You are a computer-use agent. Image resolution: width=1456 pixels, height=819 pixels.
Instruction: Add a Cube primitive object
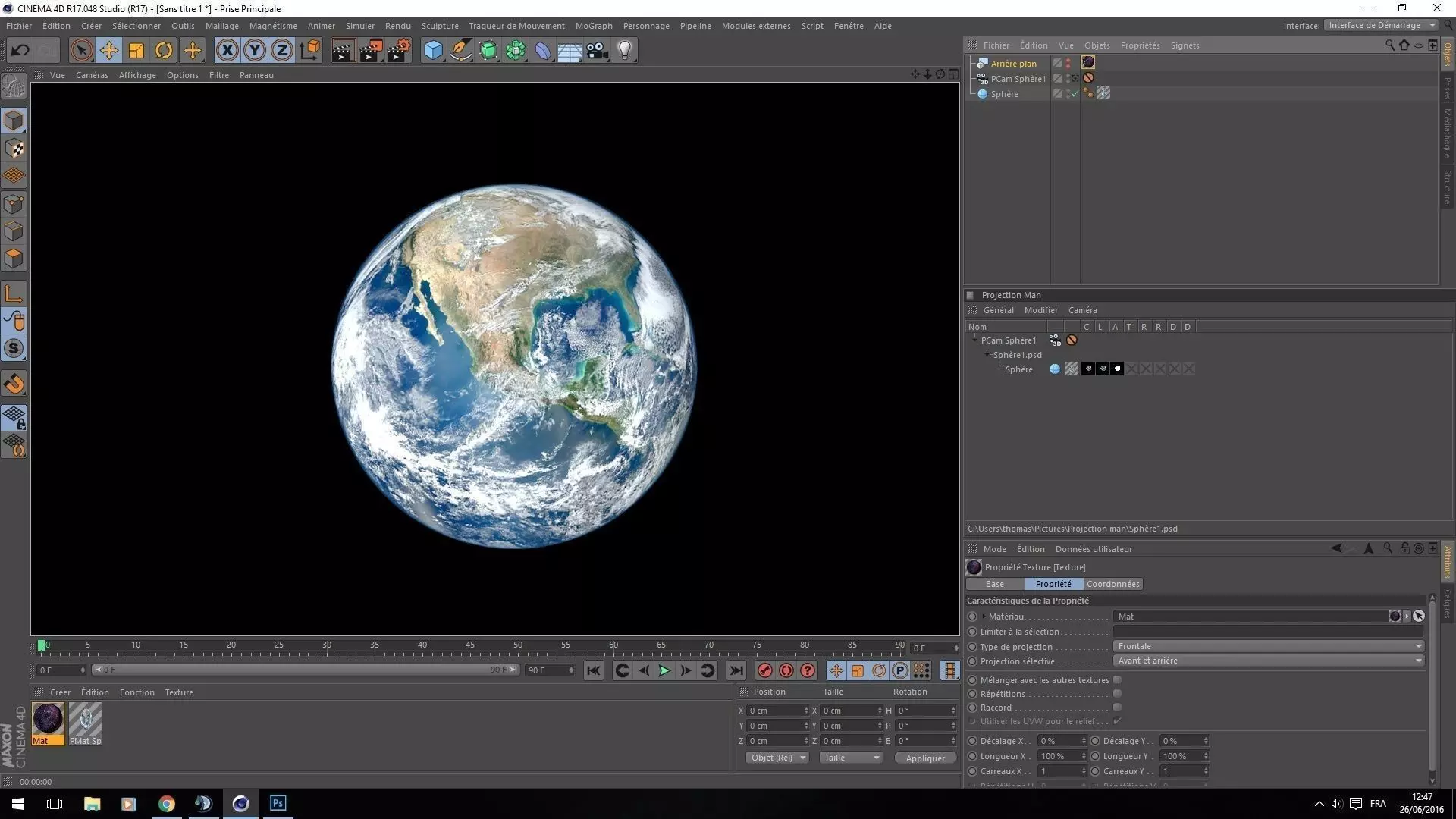433,51
